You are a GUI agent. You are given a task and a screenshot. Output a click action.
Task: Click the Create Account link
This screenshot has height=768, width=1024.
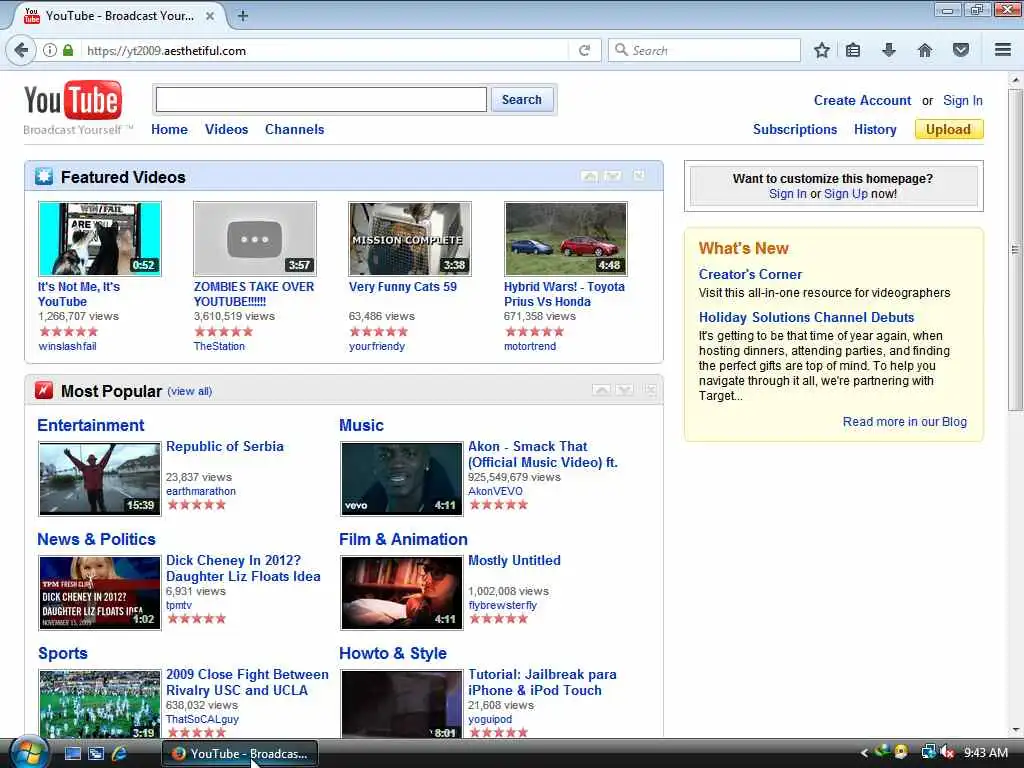click(x=862, y=101)
